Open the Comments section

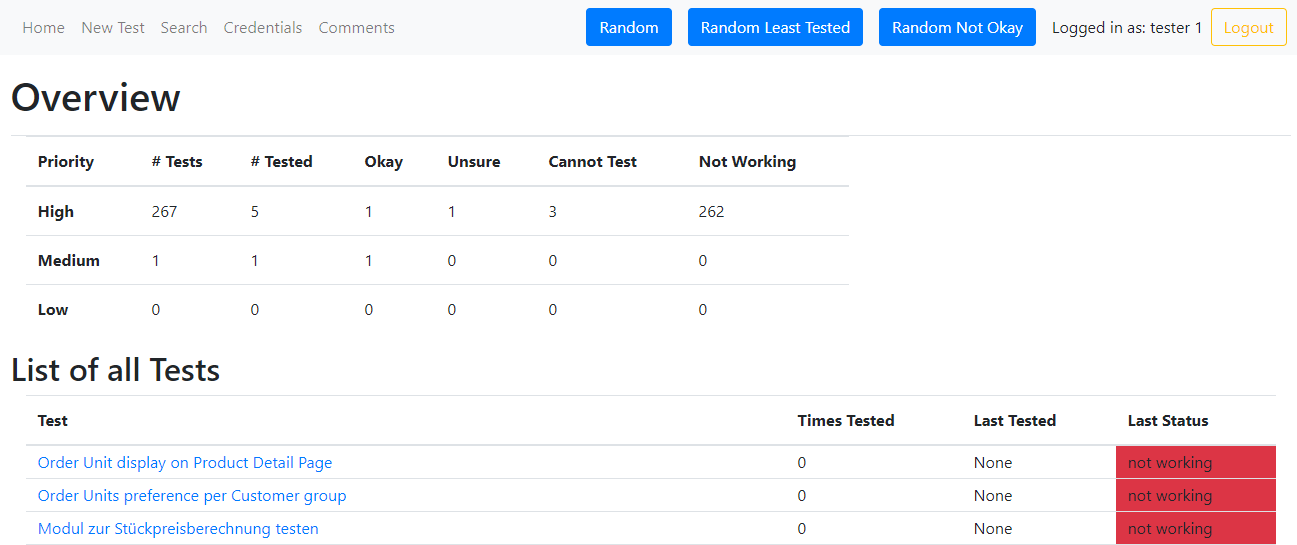point(356,28)
